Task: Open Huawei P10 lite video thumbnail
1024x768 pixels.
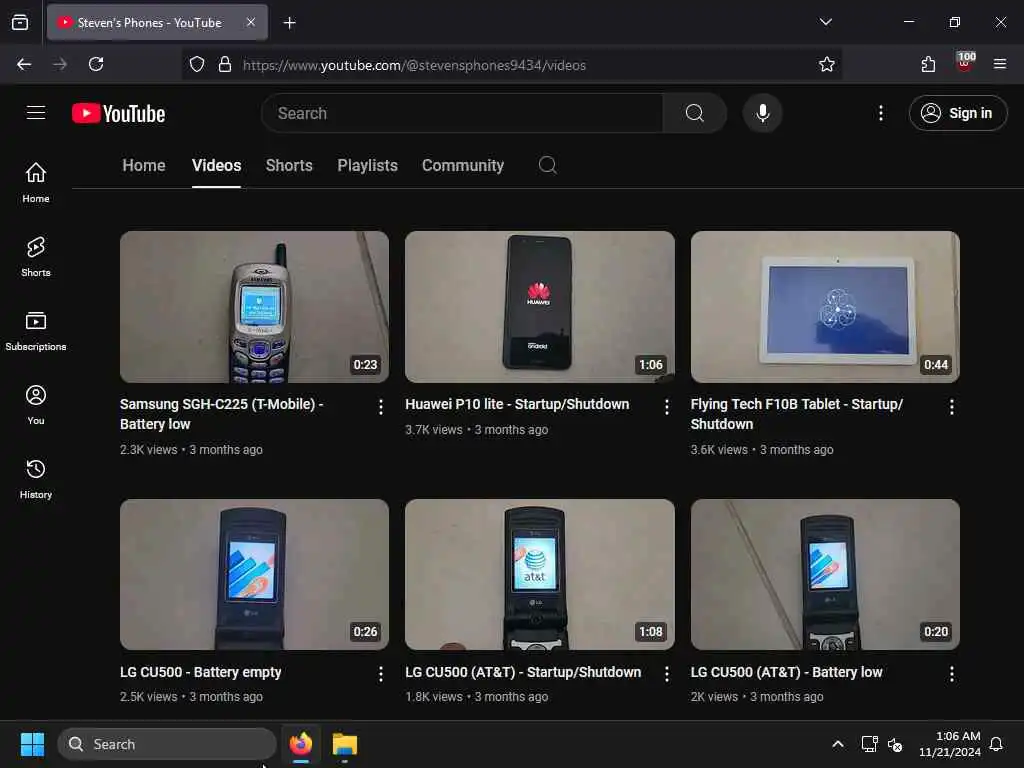Action: 539,306
